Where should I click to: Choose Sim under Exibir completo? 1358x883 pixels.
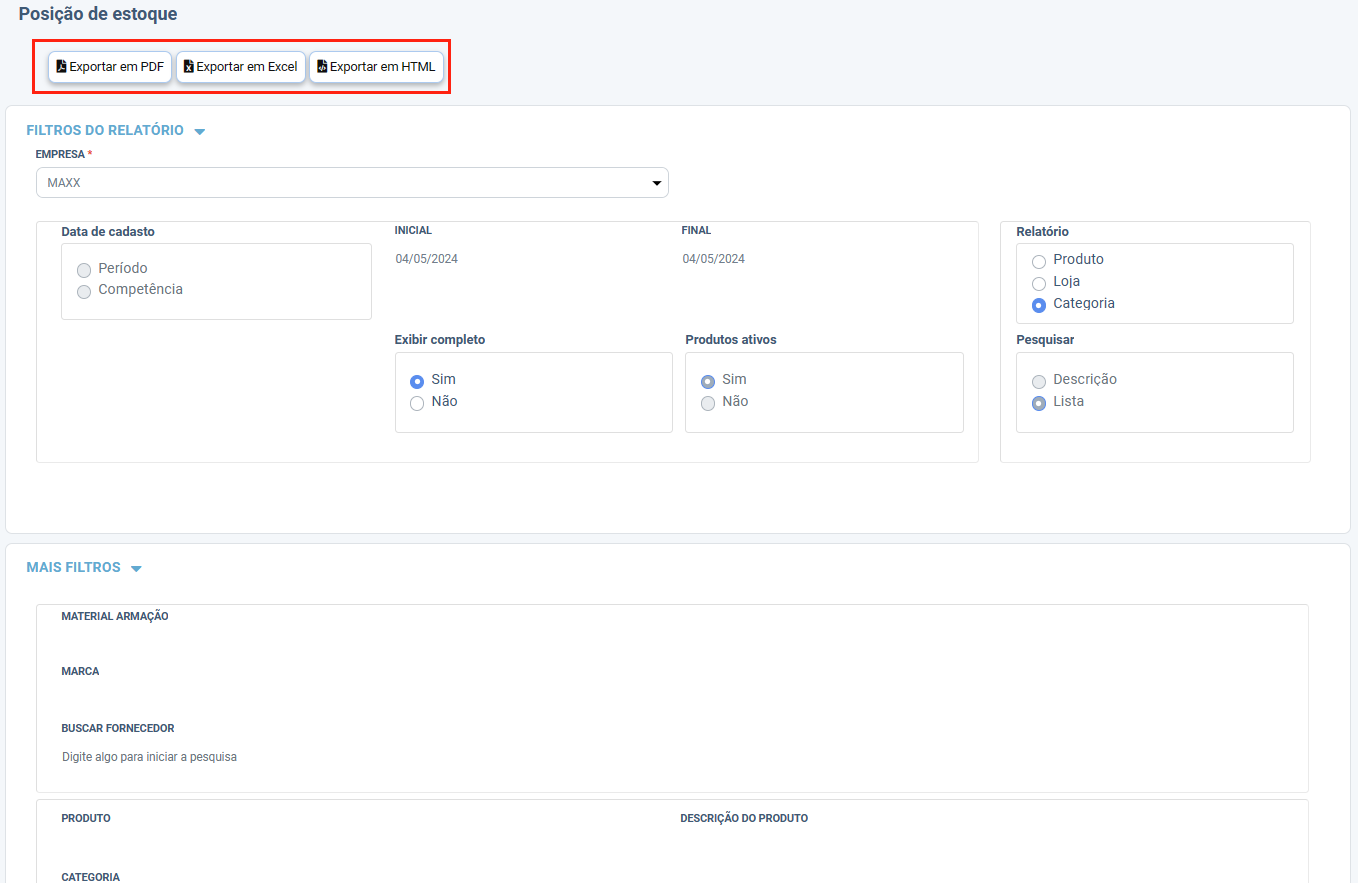(x=417, y=381)
